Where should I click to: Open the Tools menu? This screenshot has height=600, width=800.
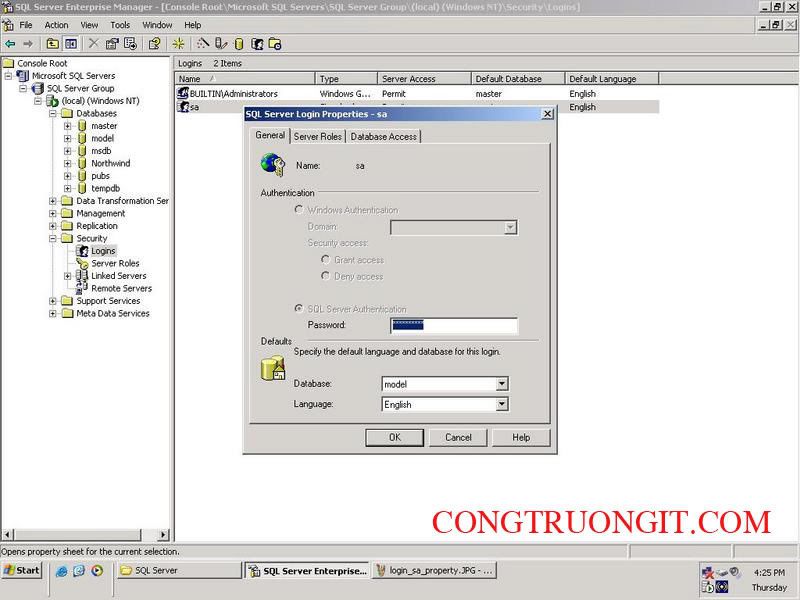coord(120,25)
